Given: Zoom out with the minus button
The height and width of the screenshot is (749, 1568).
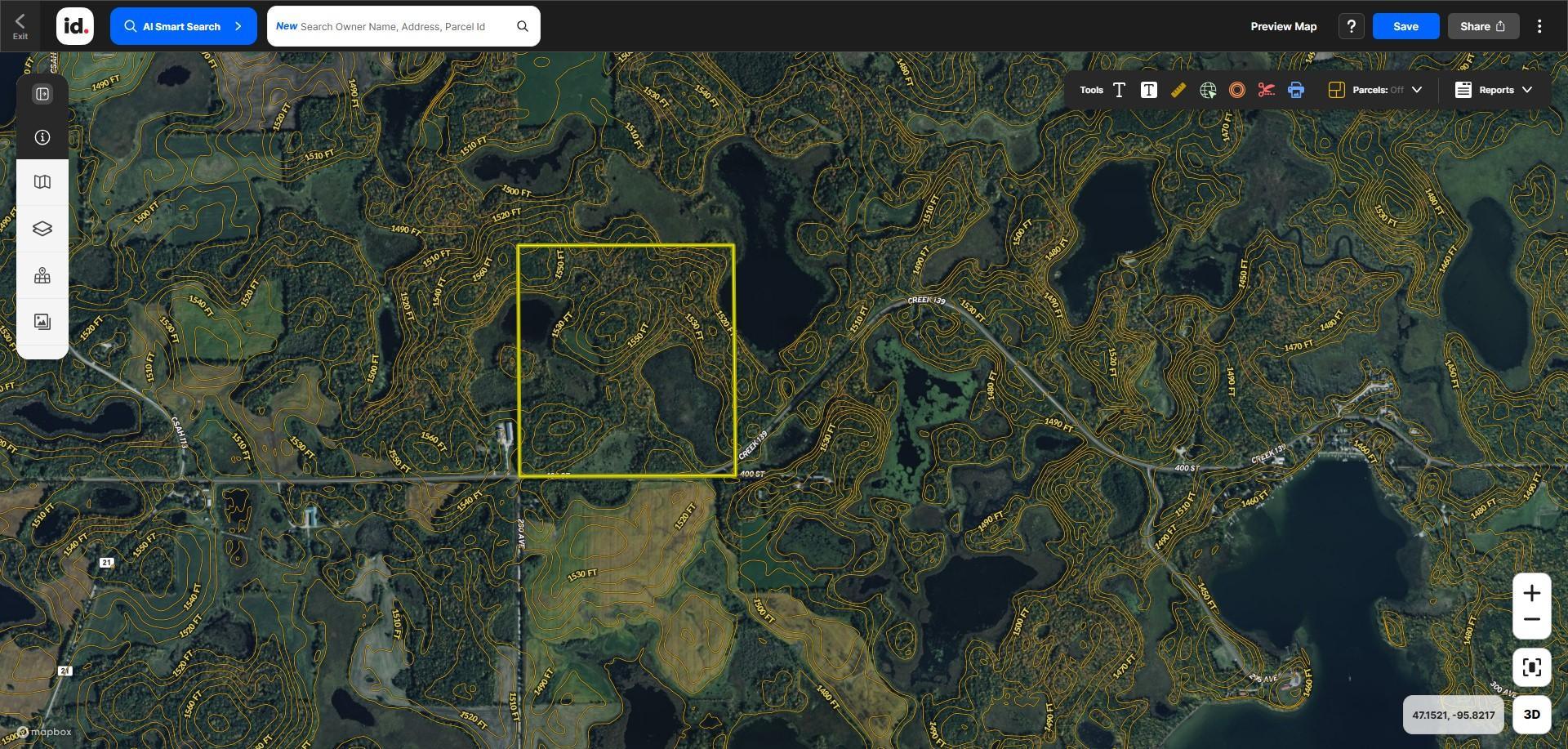Looking at the screenshot, I should [x=1532, y=620].
